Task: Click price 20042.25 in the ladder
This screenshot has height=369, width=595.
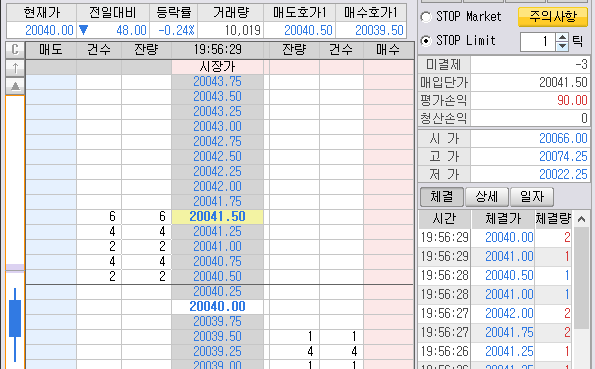Action: pyautogui.click(x=217, y=172)
